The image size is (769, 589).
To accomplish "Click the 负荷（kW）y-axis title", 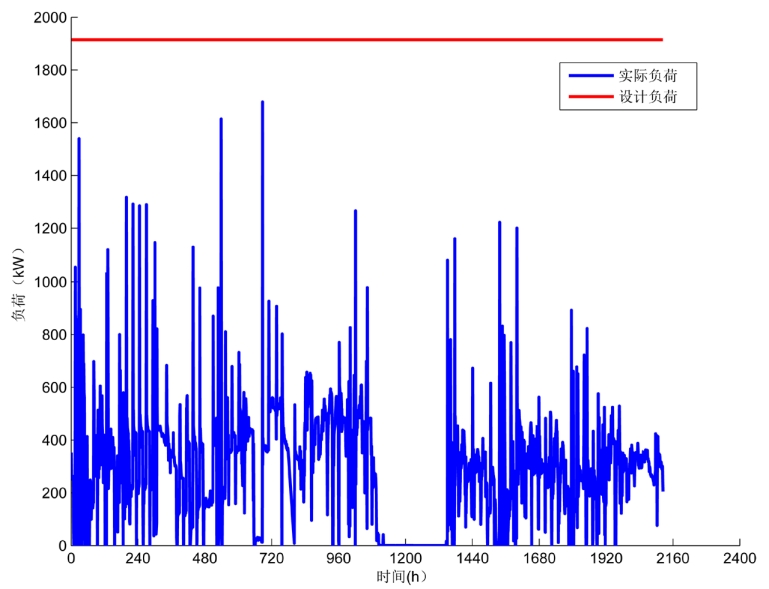I will pos(18,282).
